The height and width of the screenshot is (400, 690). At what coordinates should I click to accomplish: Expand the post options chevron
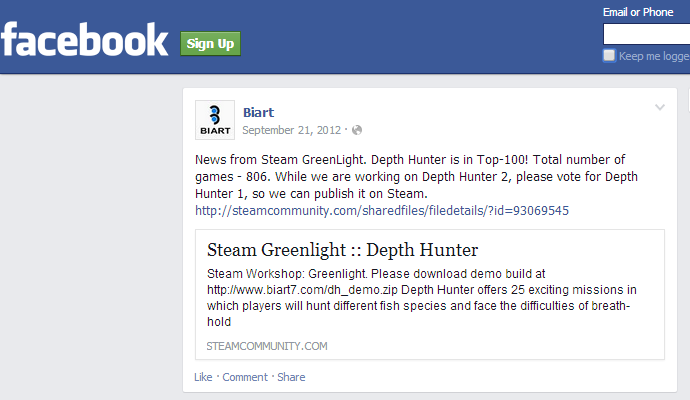660,107
